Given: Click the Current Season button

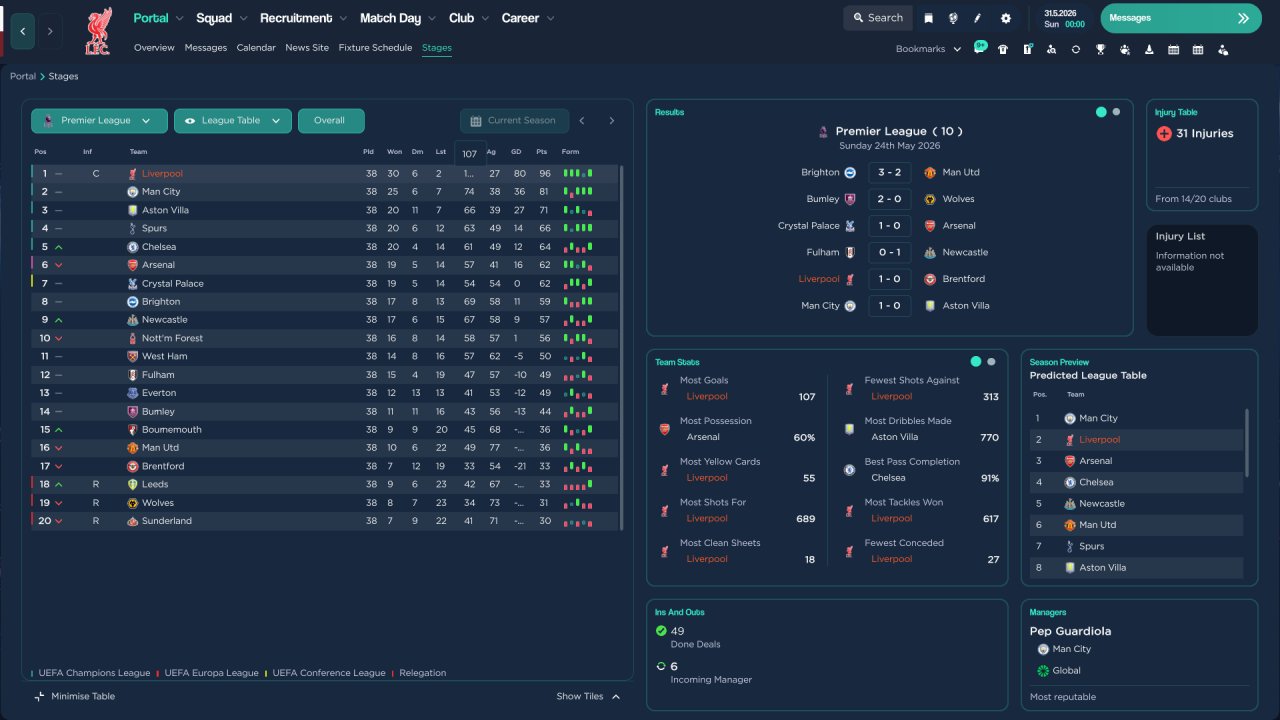Looking at the screenshot, I should (x=514, y=121).
